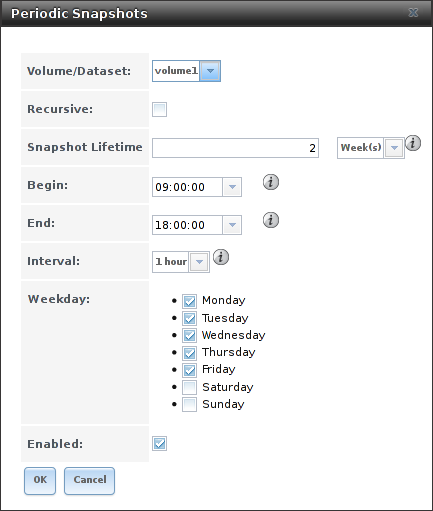Click the Periodic Snapshots title text
The width and height of the screenshot is (433, 511).
coord(79,14)
